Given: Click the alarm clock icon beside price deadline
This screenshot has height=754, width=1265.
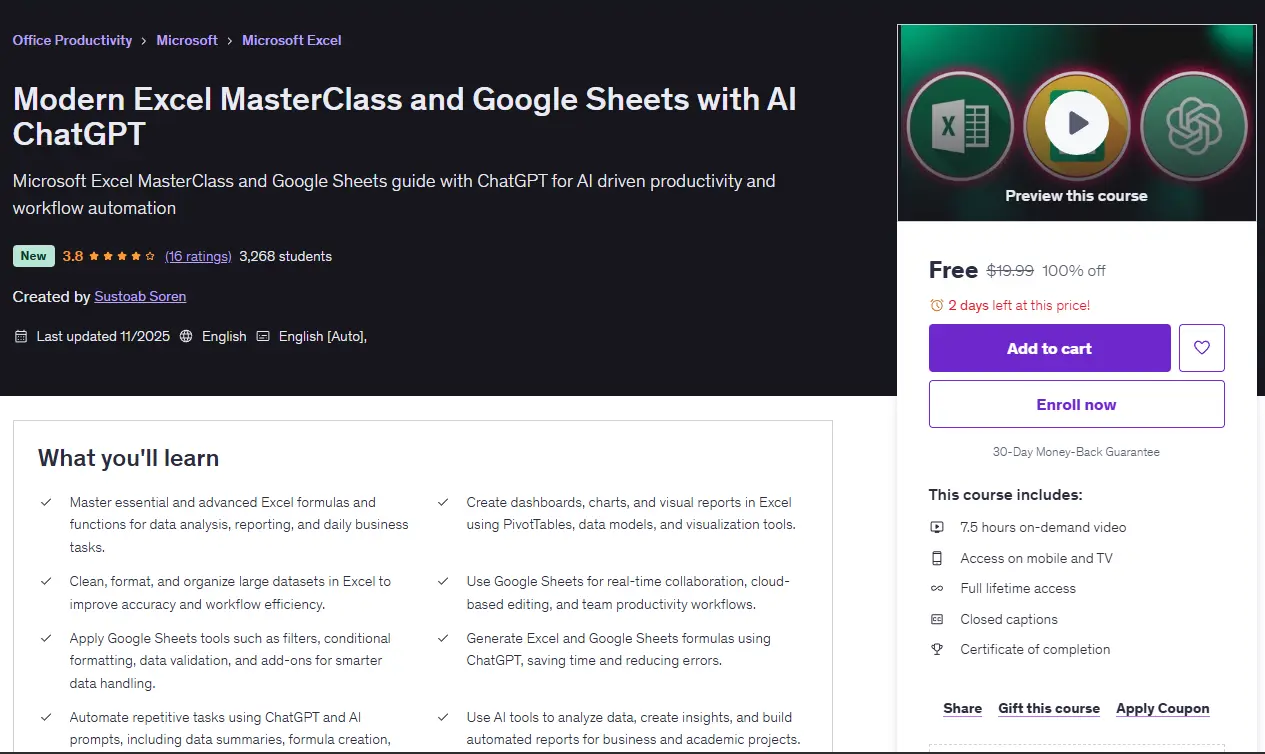Looking at the screenshot, I should click(936, 305).
